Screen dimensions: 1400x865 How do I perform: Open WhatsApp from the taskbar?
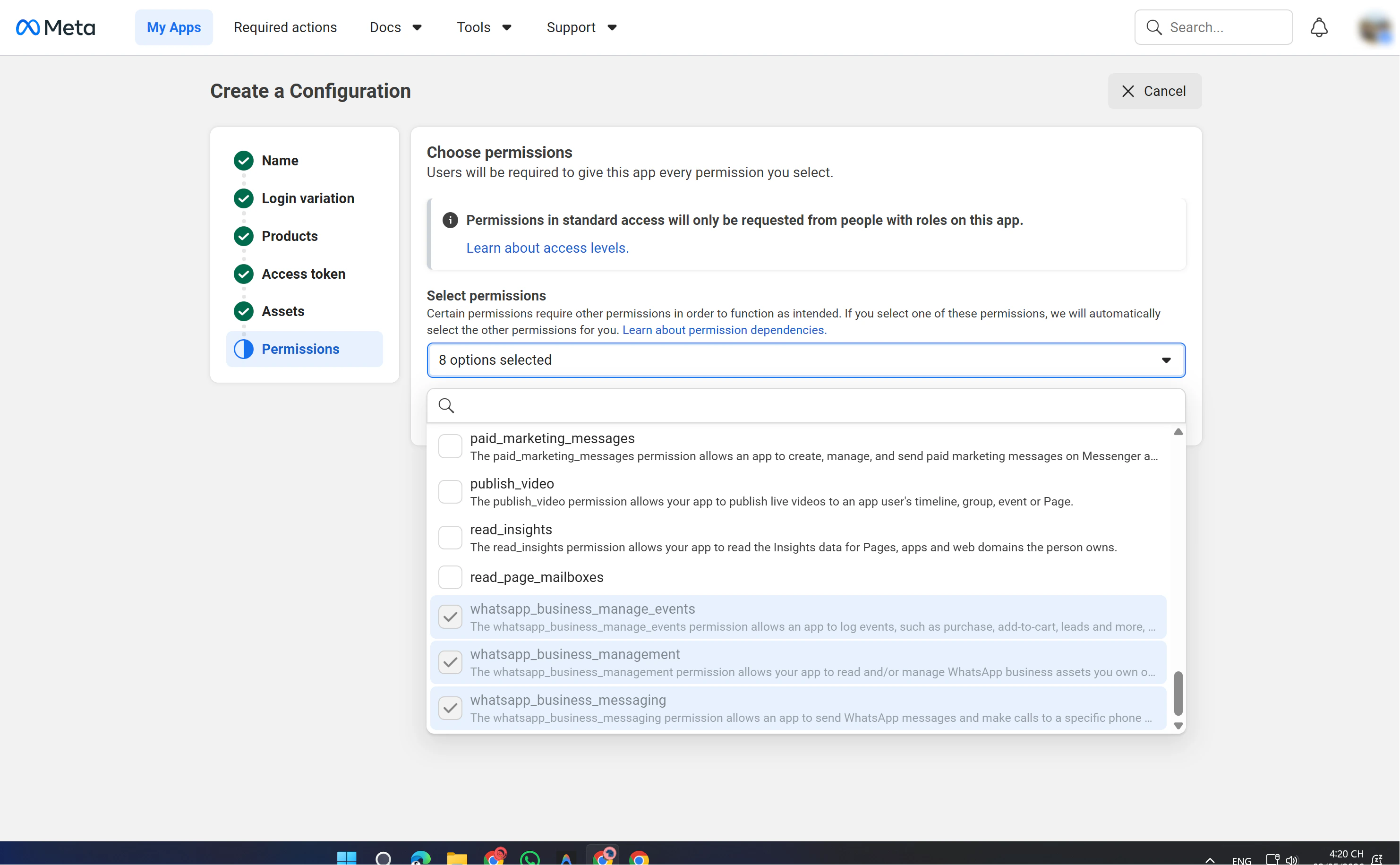[530, 857]
